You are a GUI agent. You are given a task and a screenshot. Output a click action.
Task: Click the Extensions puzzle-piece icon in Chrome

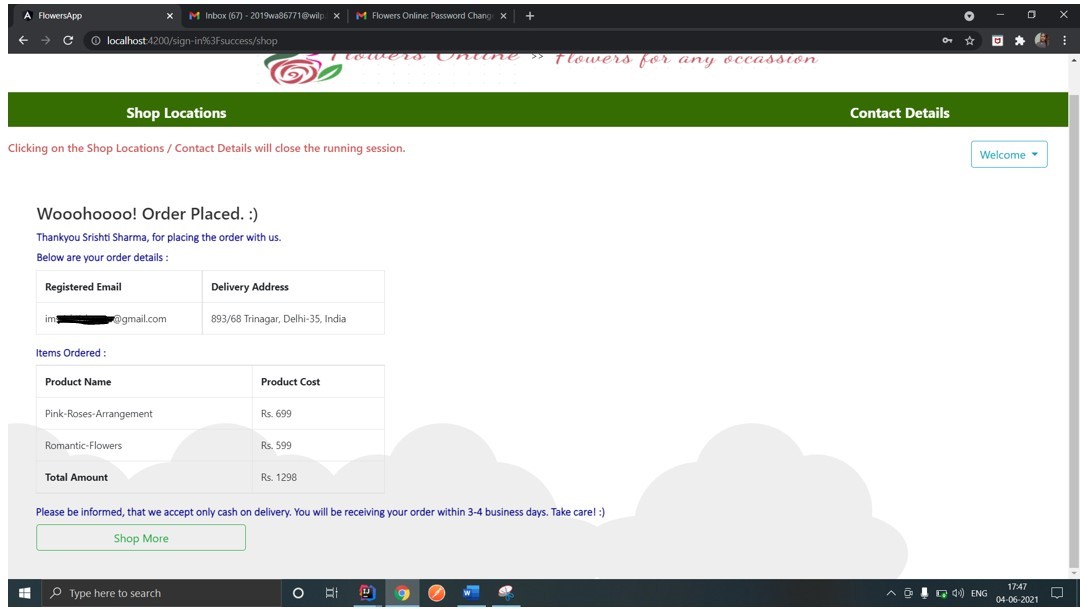(x=1019, y=41)
